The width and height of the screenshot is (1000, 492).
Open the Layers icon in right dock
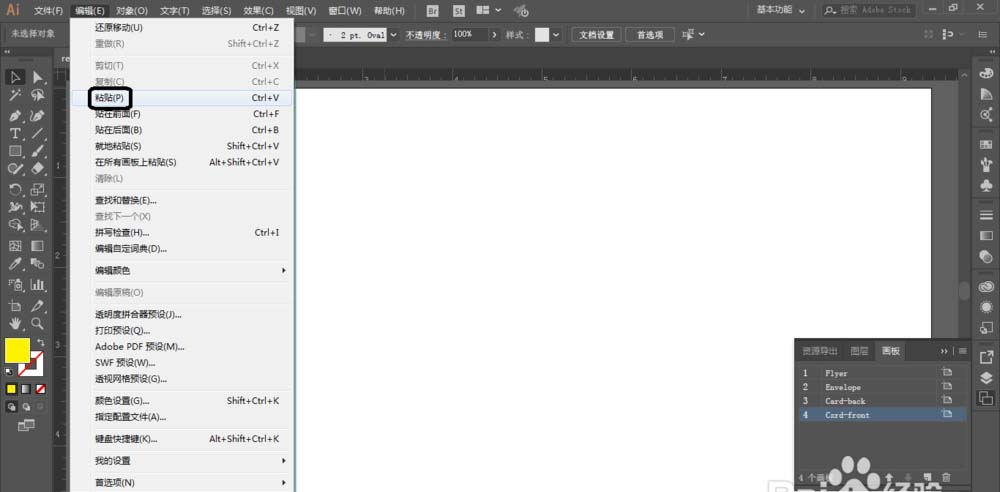(x=986, y=377)
